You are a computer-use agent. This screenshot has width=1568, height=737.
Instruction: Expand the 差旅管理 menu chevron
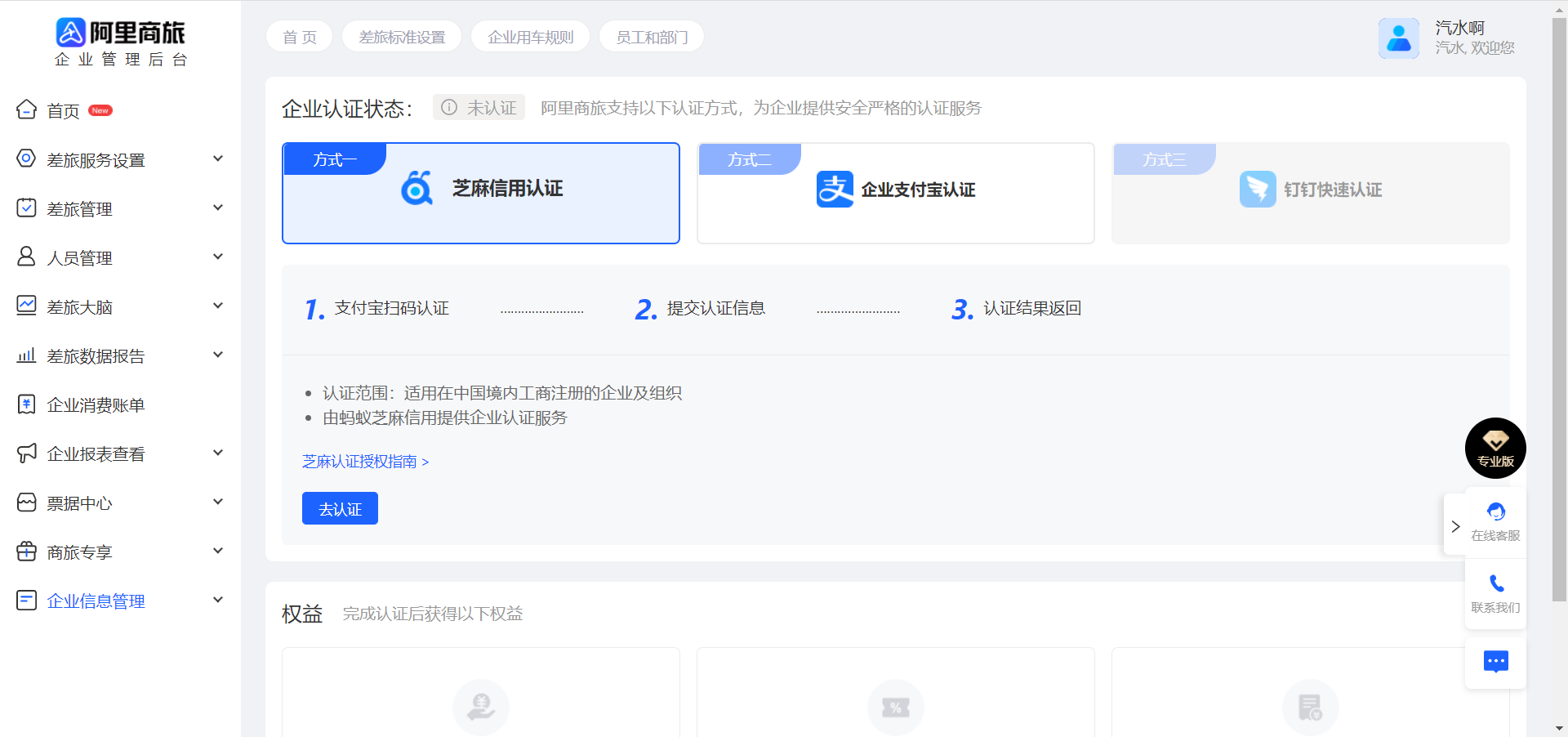pyautogui.click(x=218, y=208)
